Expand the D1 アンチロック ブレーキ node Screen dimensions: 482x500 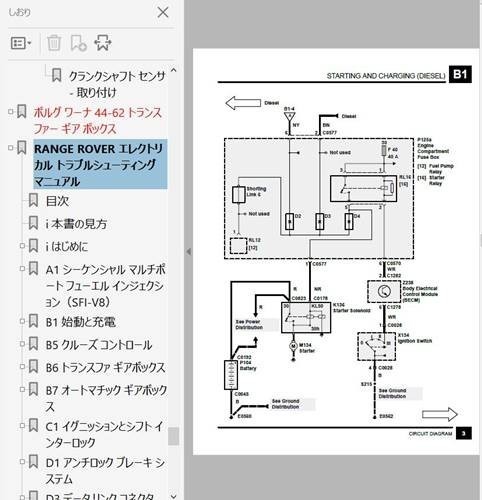pos(22,462)
